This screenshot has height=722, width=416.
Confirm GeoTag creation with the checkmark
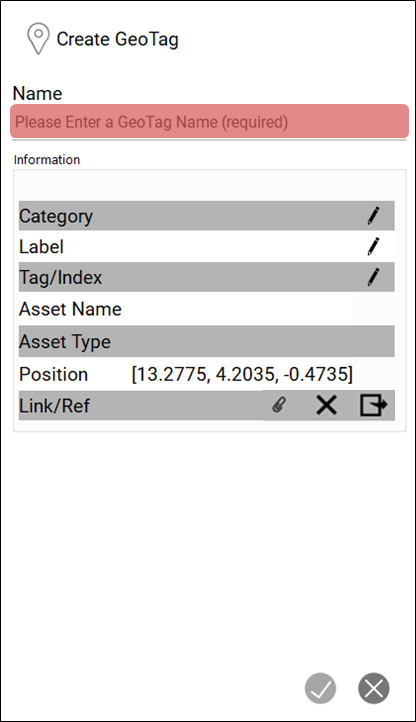(x=320, y=688)
